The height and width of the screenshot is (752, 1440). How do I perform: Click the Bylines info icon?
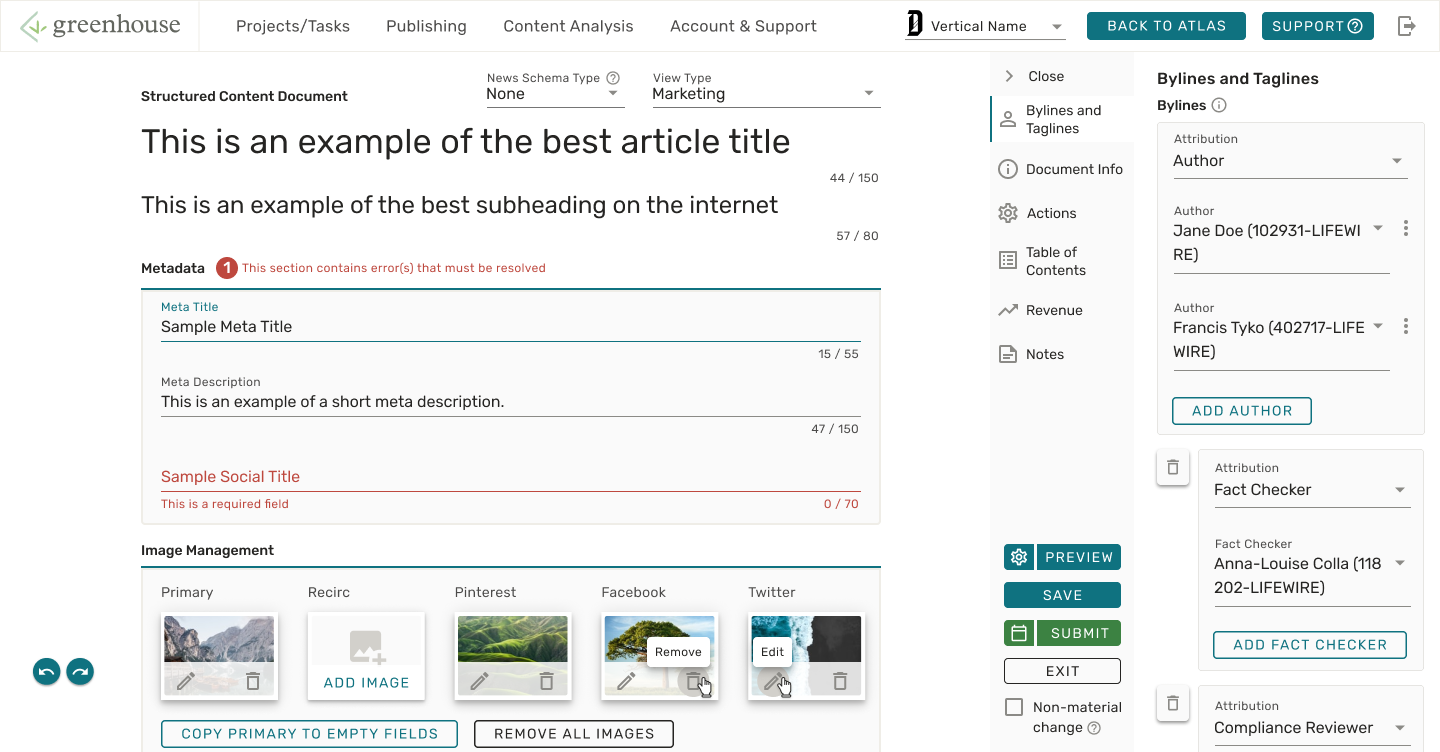click(x=1218, y=105)
